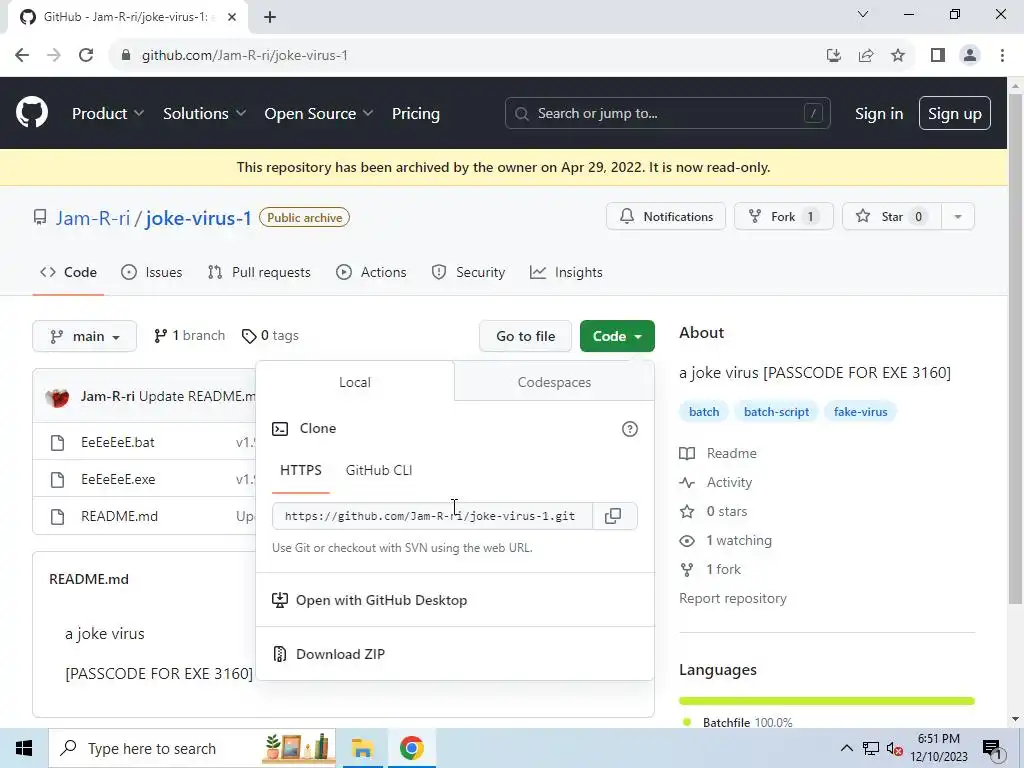Click the star icon on Star button
The width and height of the screenshot is (1024, 768).
coord(863,216)
